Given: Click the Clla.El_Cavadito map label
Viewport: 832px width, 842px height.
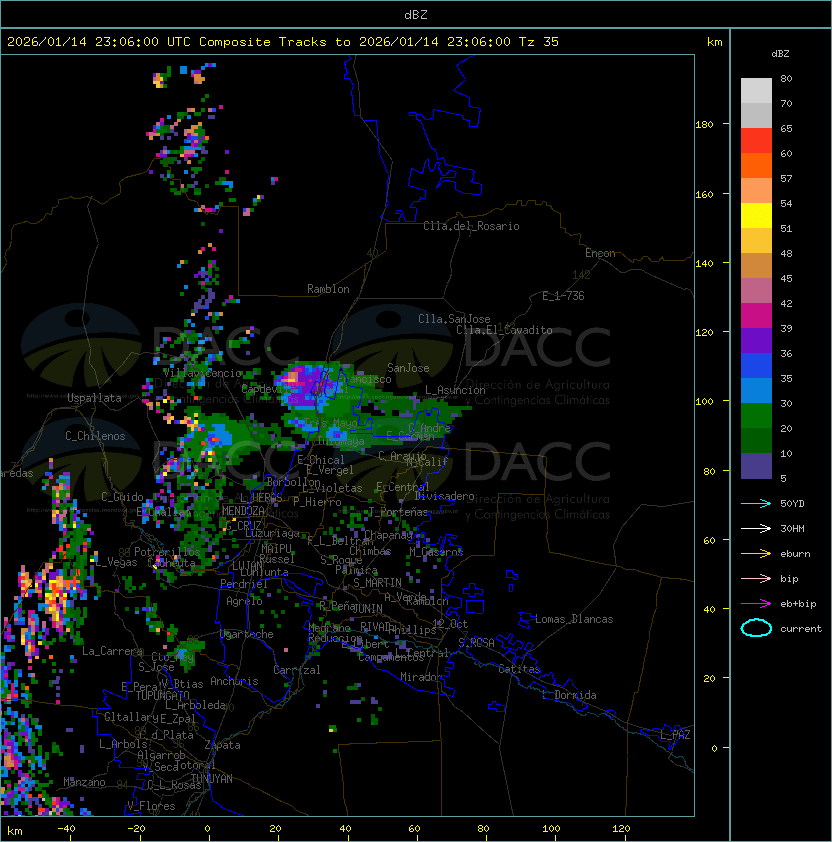Looking at the screenshot, I should (504, 330).
